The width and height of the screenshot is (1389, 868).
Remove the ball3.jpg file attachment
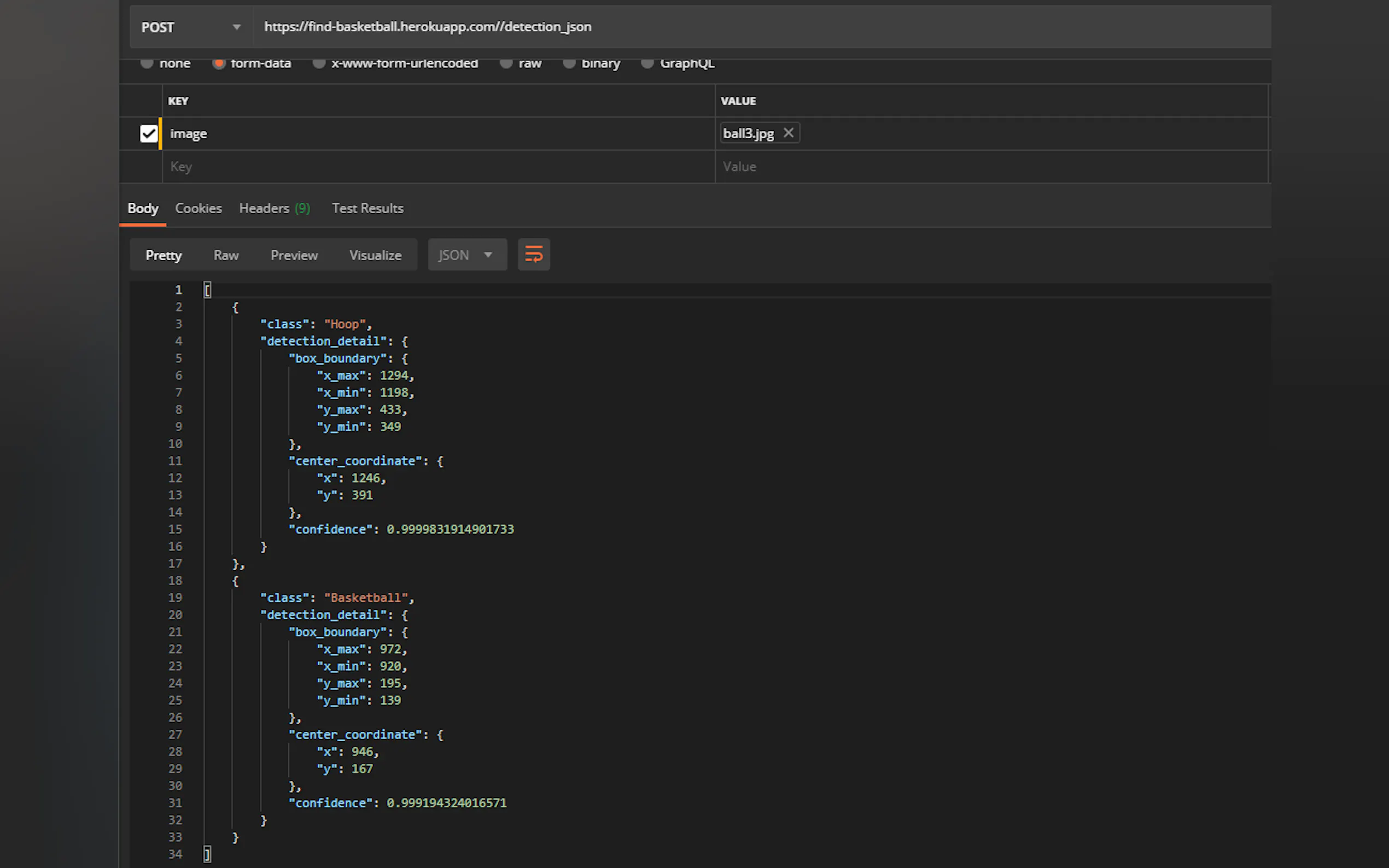coord(789,133)
